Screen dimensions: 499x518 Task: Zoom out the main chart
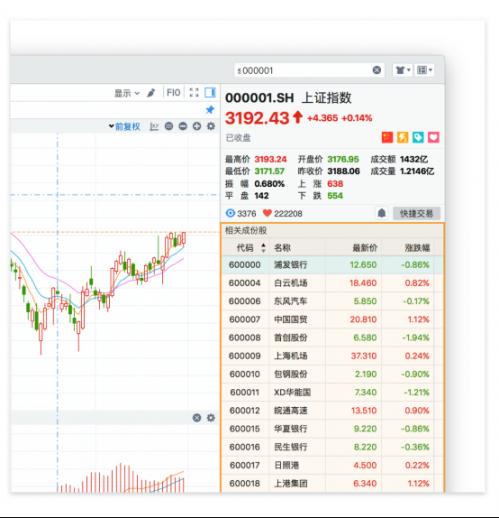tap(183, 126)
